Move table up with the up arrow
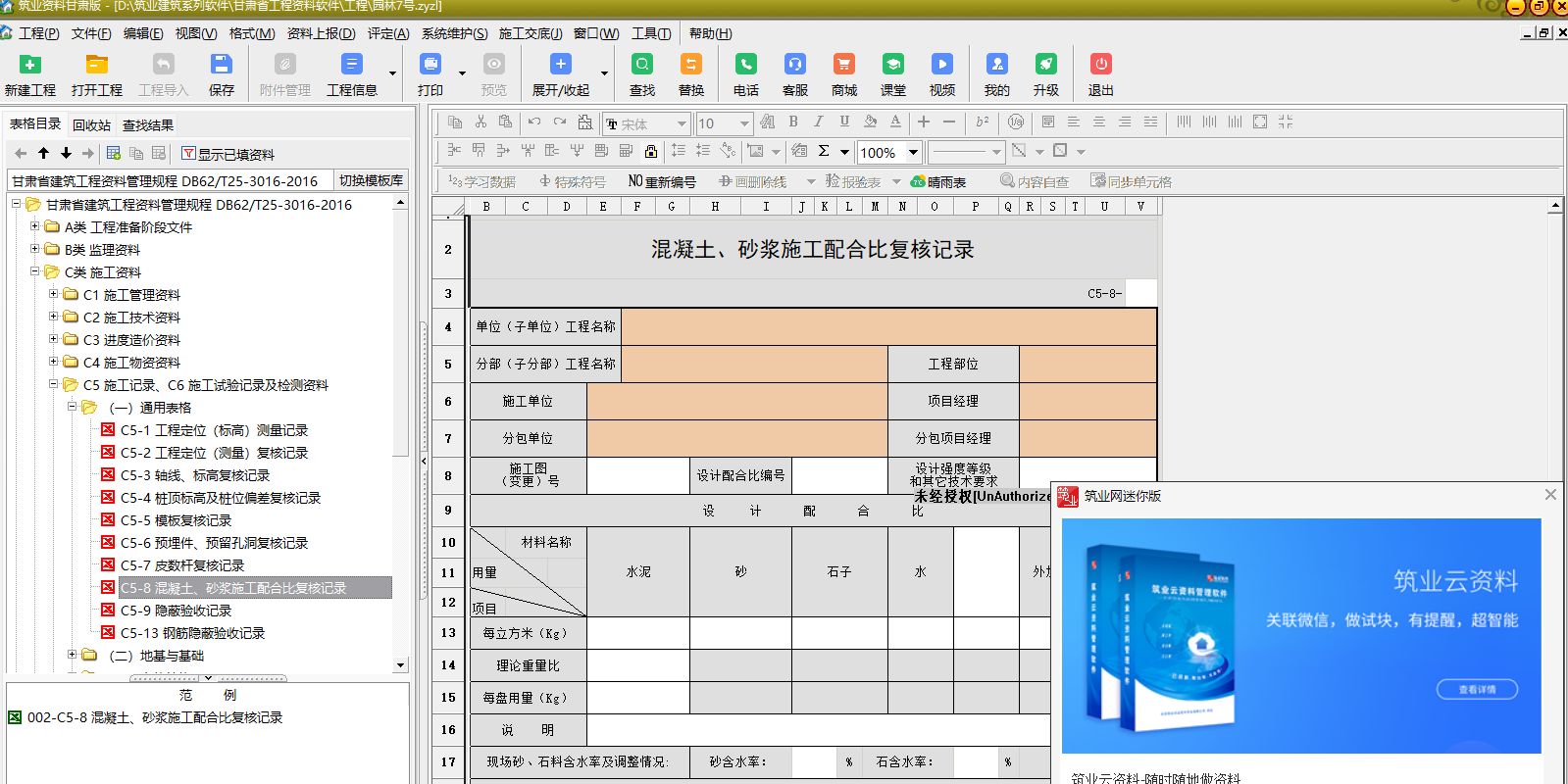Screen dimensions: 1568x784 43,153
